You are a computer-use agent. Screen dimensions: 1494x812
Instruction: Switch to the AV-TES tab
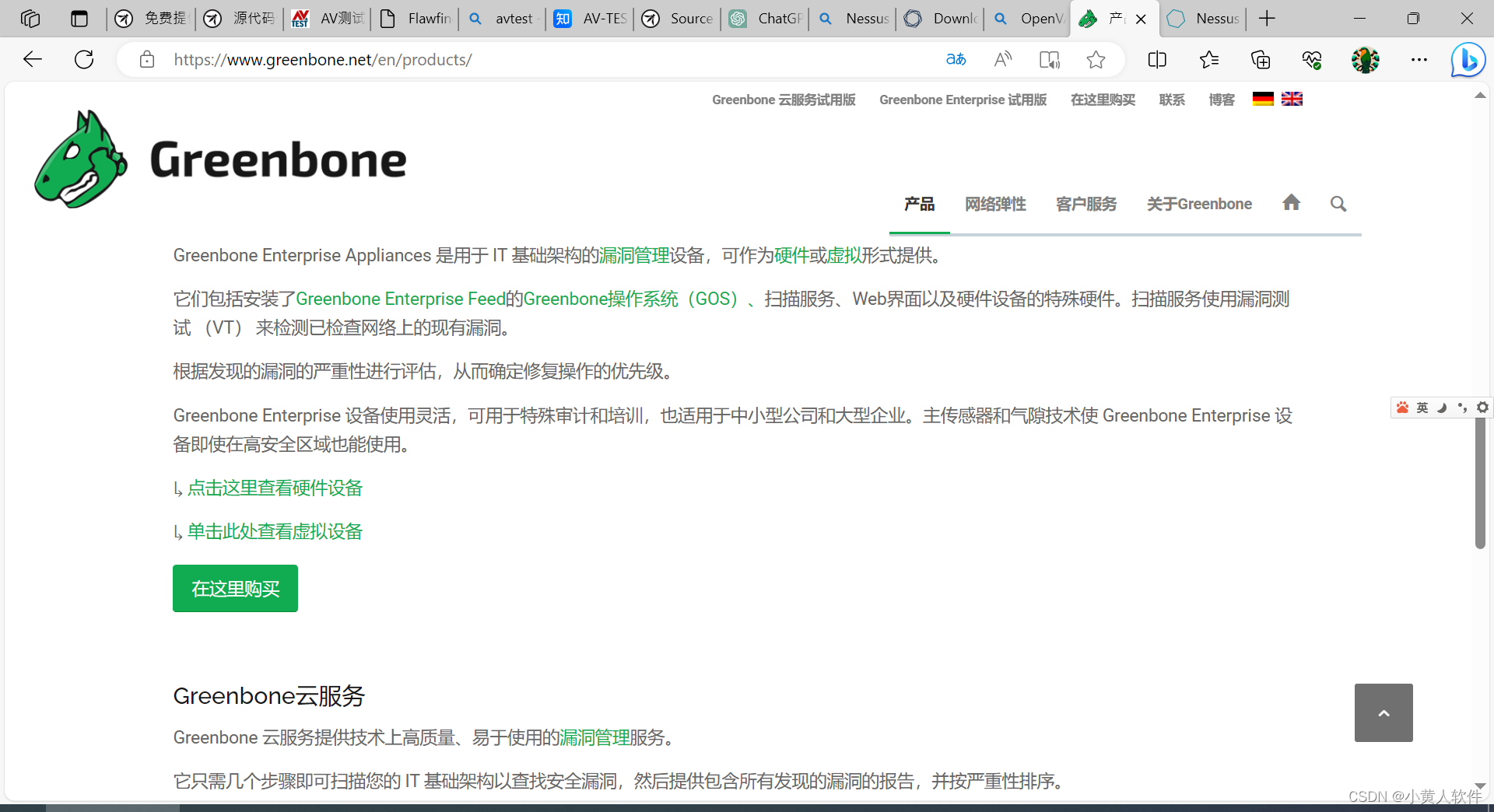pos(591,19)
